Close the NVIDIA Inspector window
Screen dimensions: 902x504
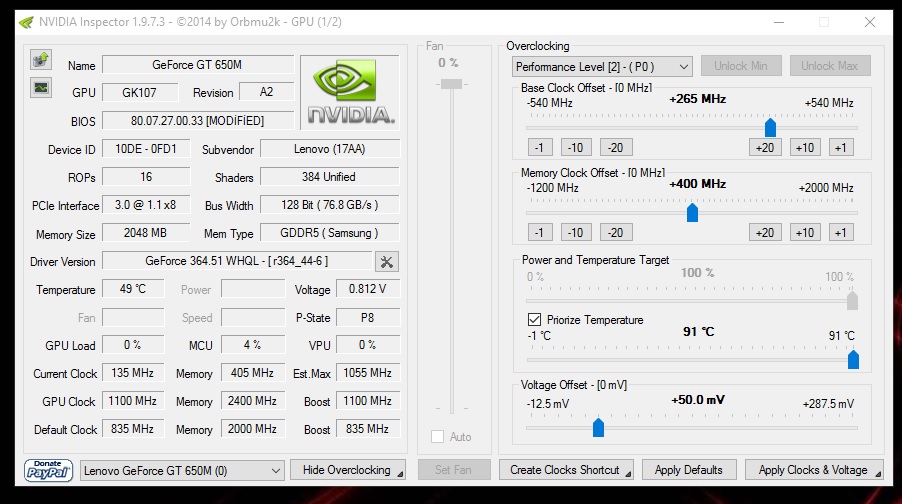coord(870,22)
